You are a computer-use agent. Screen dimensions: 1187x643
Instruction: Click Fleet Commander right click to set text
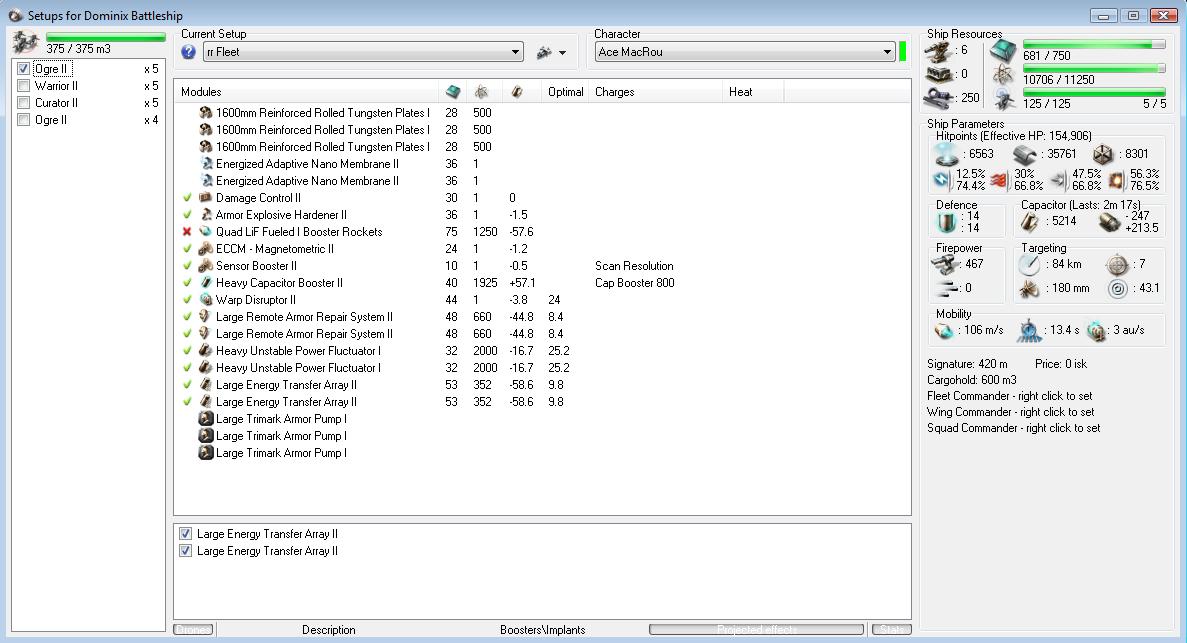coord(1009,396)
